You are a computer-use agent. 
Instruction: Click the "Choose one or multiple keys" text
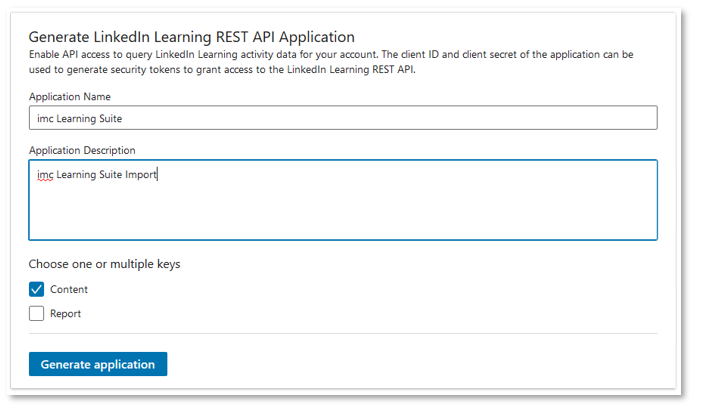point(105,264)
